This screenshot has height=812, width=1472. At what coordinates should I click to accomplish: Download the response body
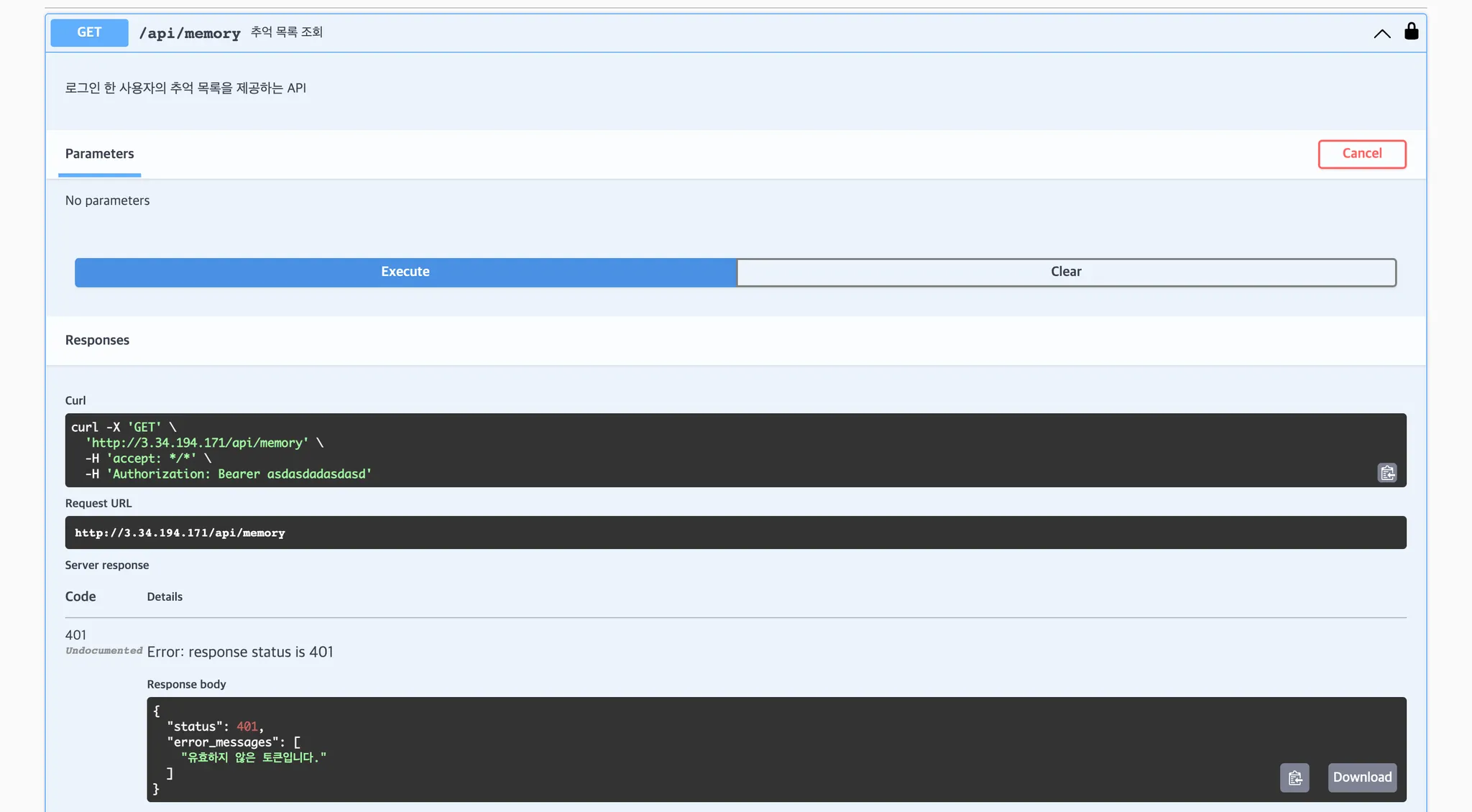coord(1362,778)
